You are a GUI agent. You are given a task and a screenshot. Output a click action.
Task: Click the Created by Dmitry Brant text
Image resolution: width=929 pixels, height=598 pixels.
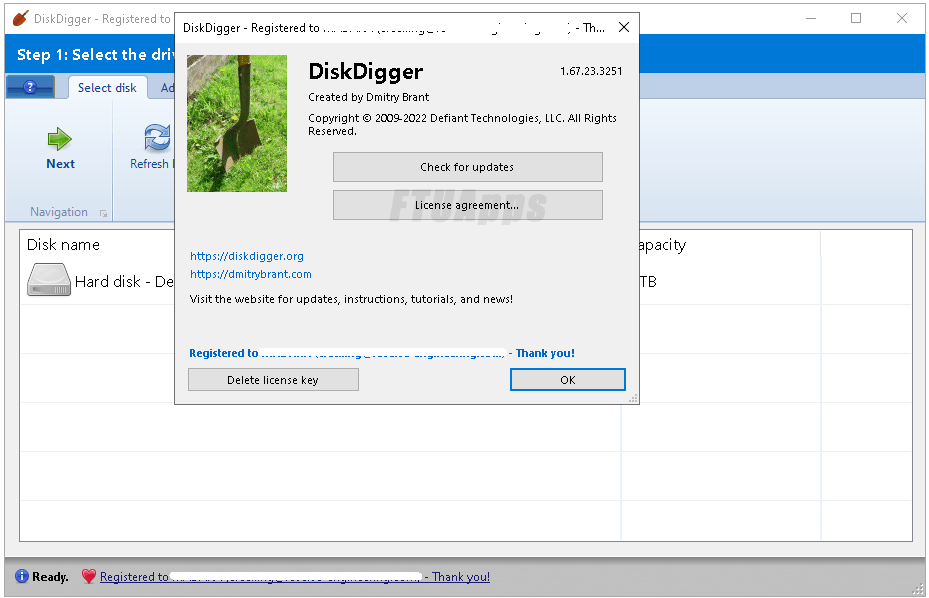coord(369,97)
